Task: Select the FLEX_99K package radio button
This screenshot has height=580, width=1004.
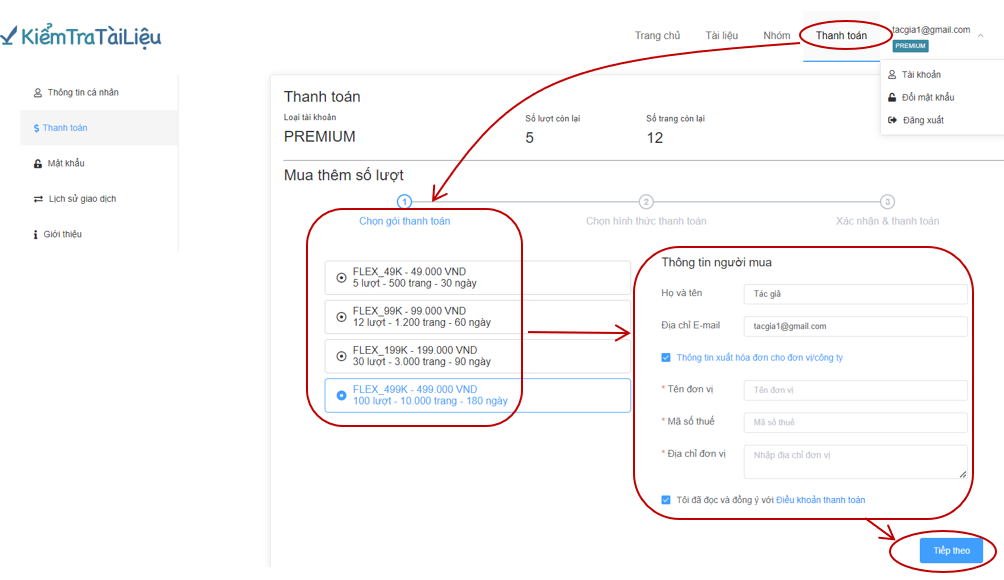Action: click(x=341, y=317)
